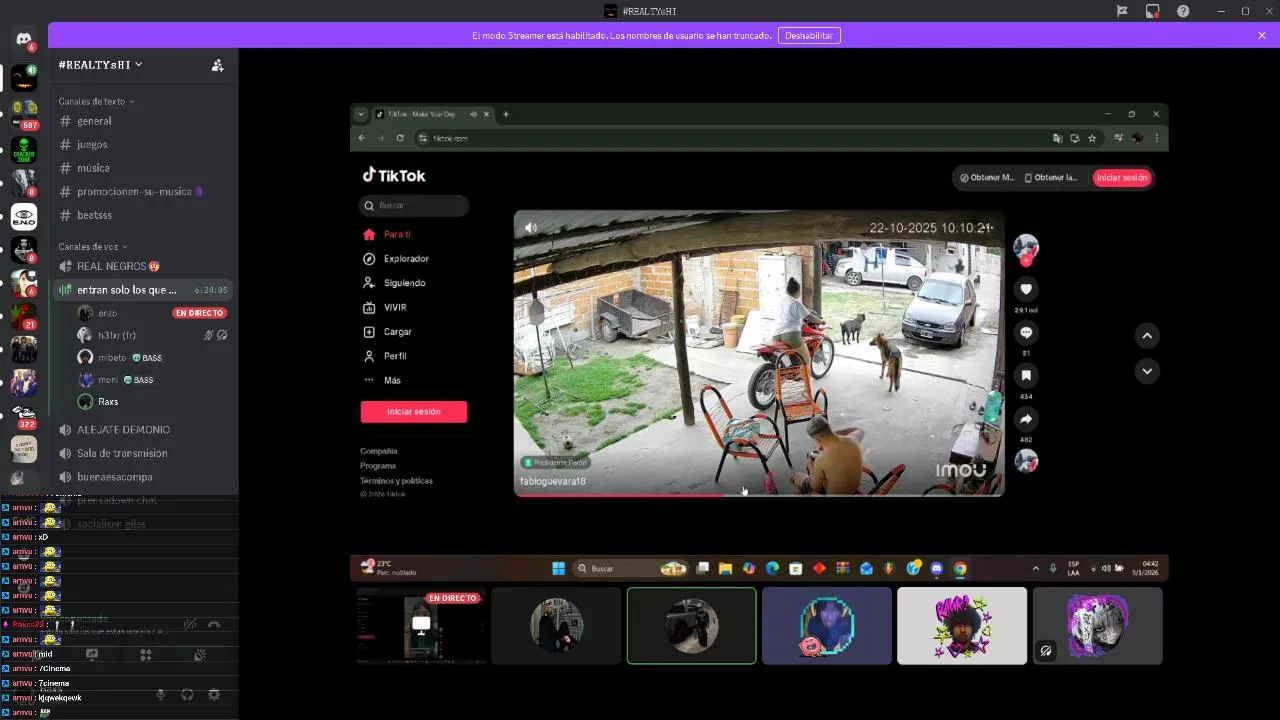Open Discord direct messages home icon
The width and height of the screenshot is (1280, 720).
tap(24, 39)
